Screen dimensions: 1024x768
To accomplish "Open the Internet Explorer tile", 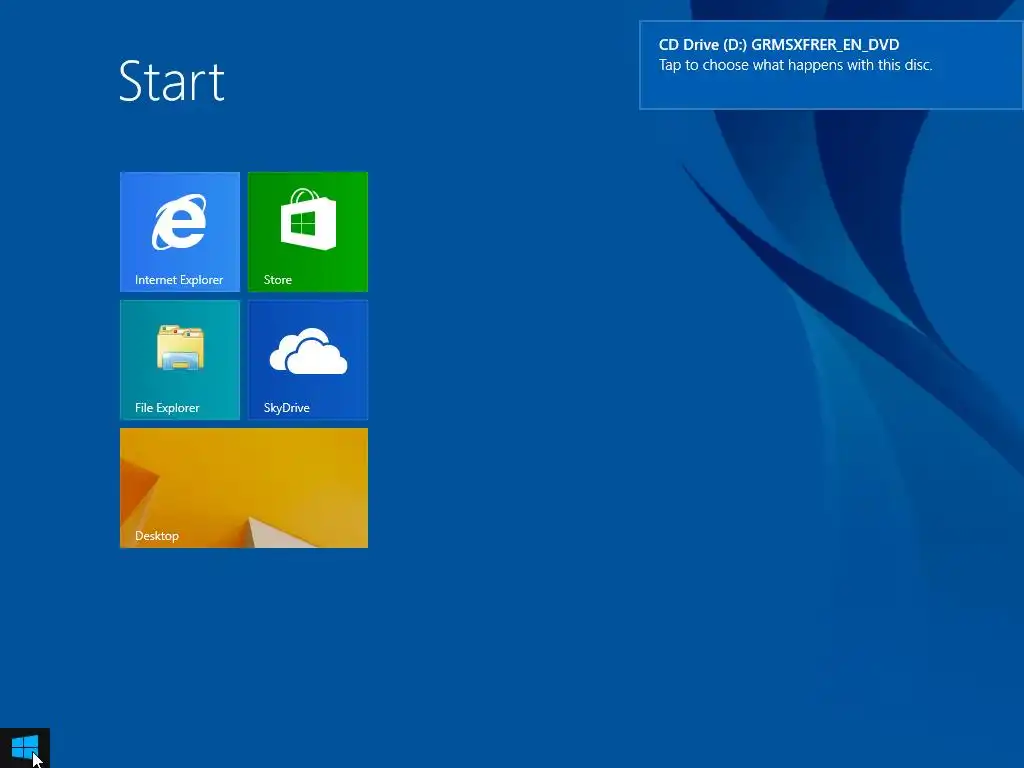I will (x=180, y=231).
